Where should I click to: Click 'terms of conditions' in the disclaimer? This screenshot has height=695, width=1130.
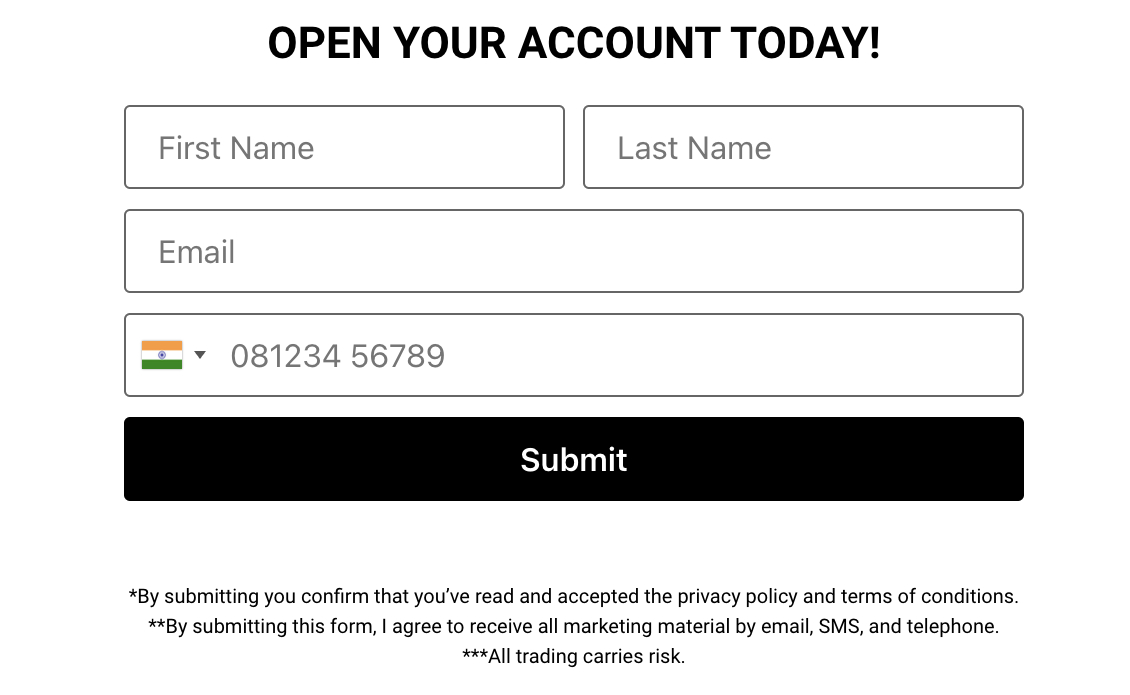929,597
